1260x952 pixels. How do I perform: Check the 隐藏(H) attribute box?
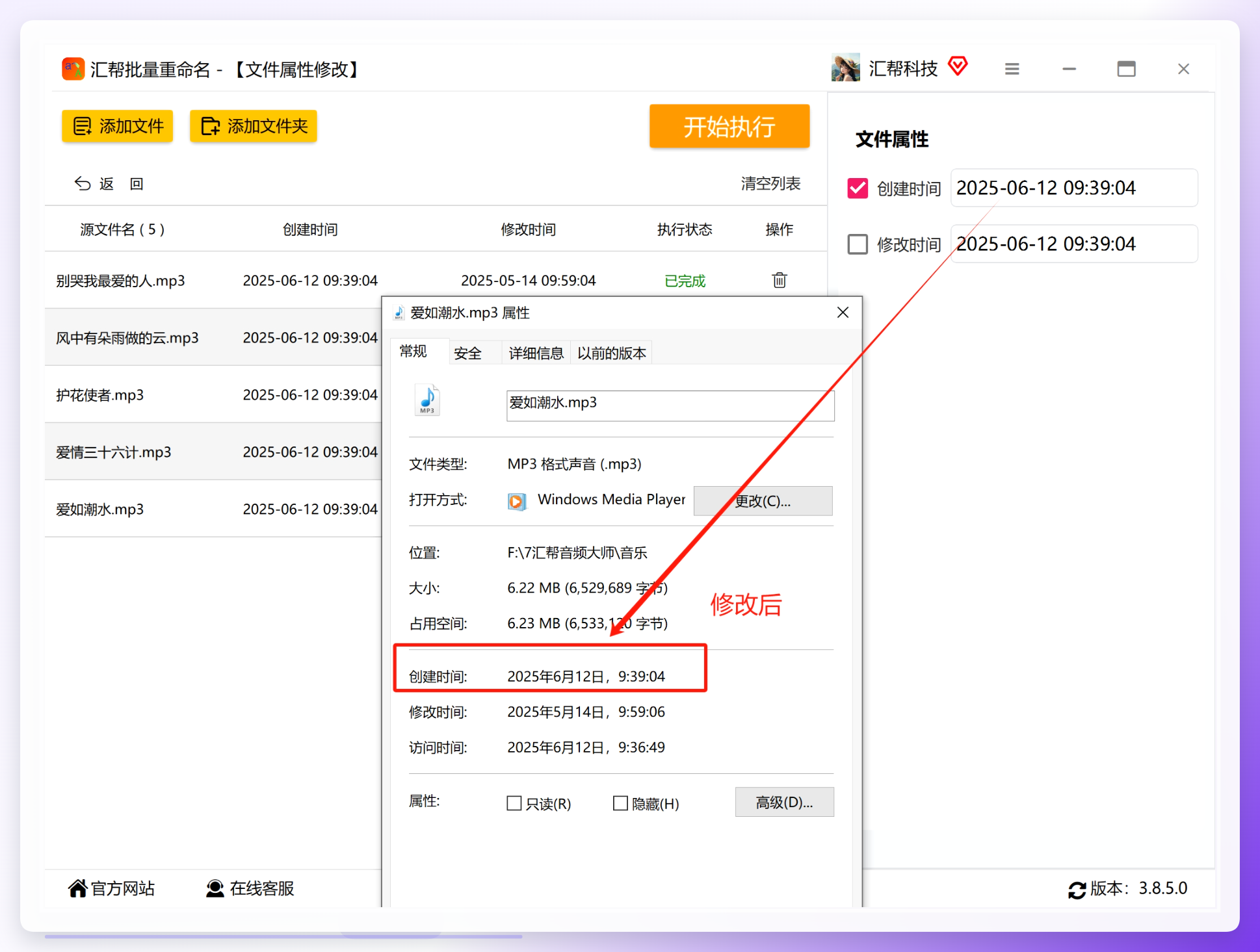[620, 803]
